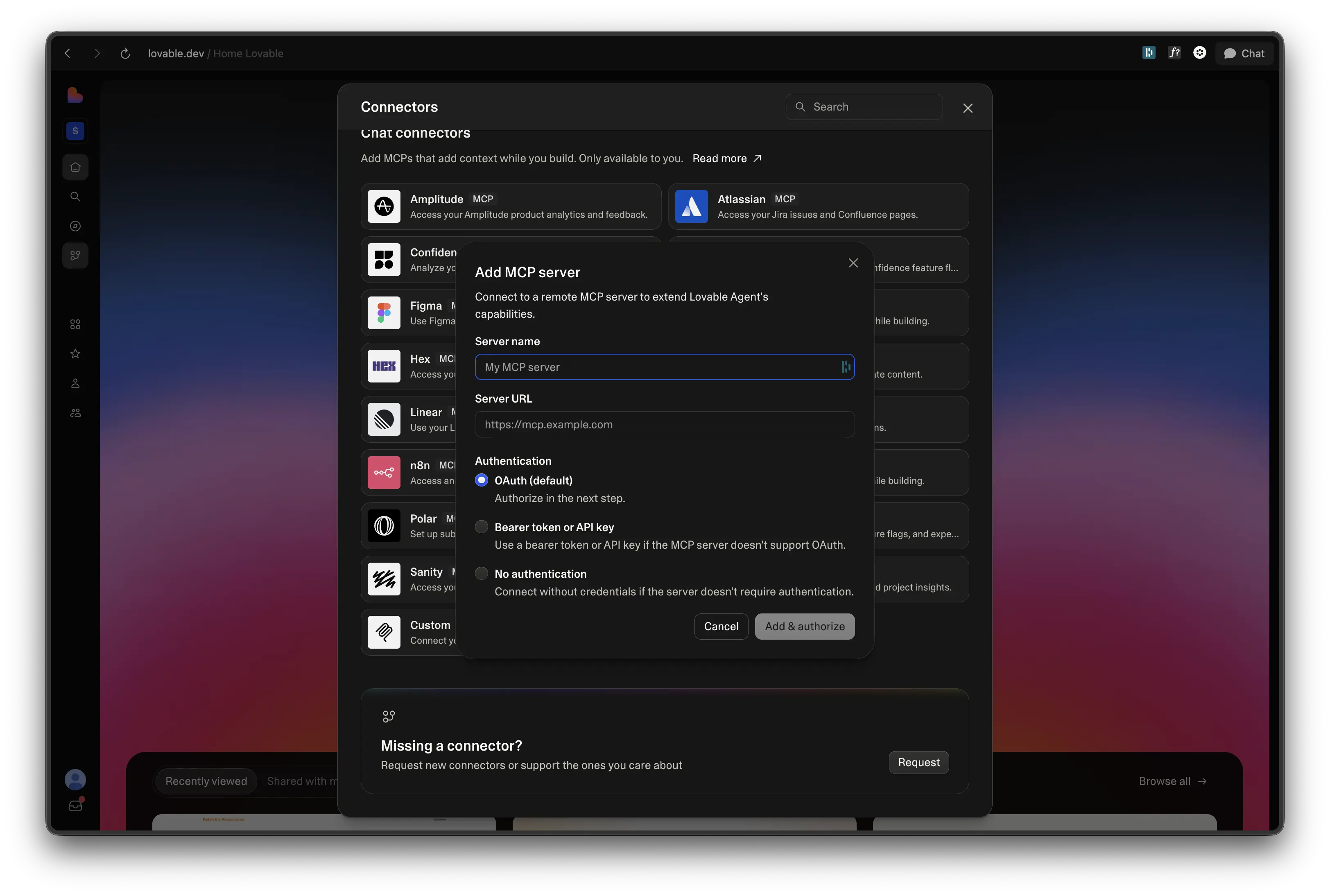Click the Lovable heart logo
Screen dimensions: 1330x896
pyautogui.click(x=75, y=95)
